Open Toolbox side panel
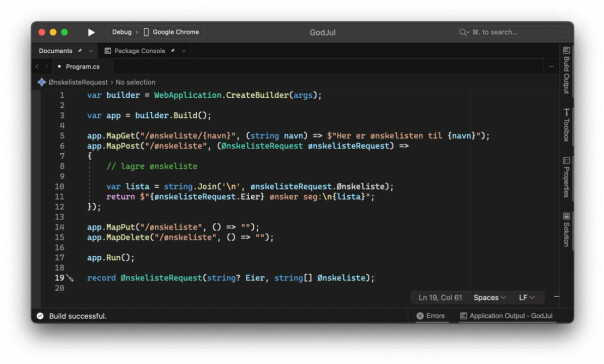The image size is (604, 364). click(566, 125)
